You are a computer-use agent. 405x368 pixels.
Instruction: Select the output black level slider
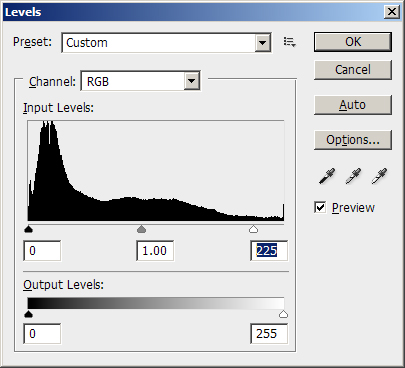(29, 314)
